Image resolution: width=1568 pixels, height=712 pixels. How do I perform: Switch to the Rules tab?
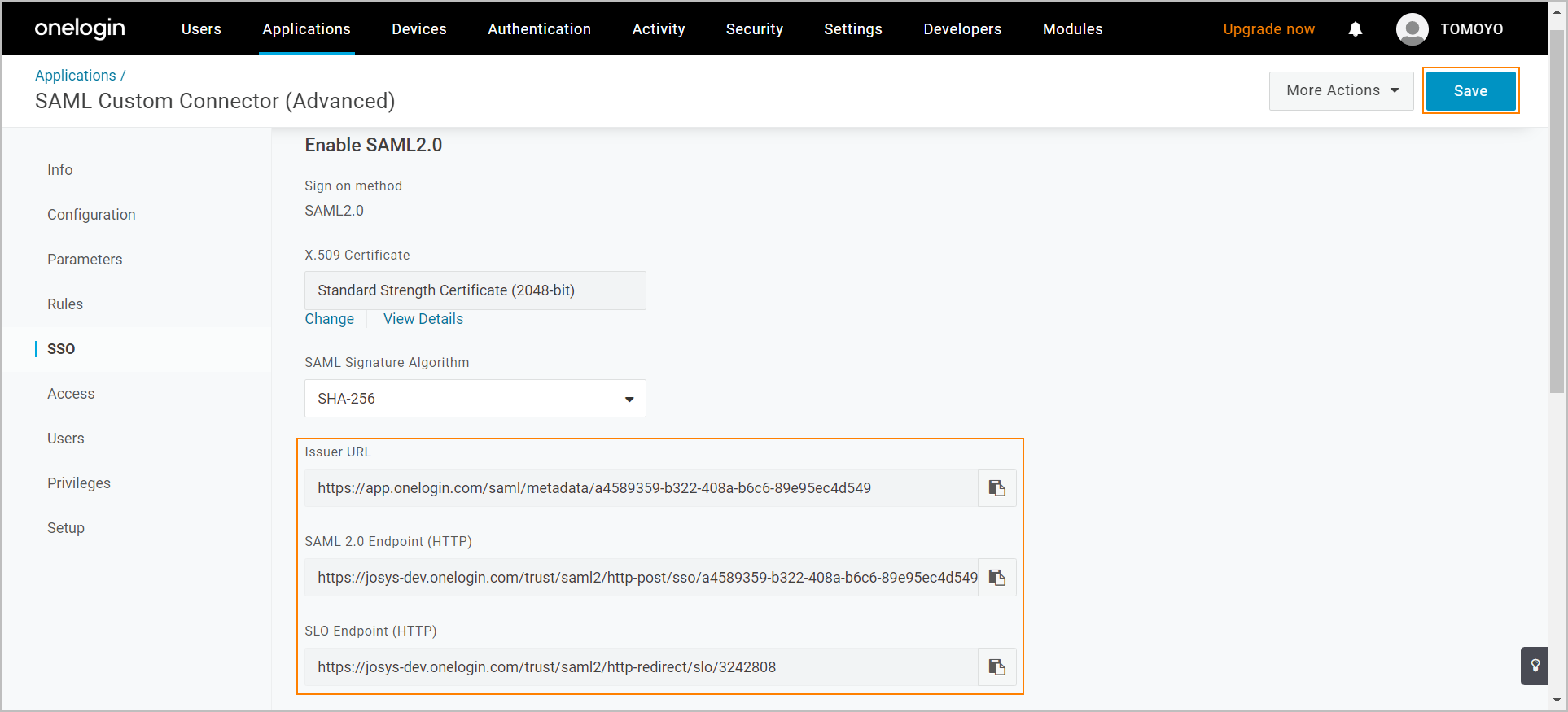pos(65,304)
